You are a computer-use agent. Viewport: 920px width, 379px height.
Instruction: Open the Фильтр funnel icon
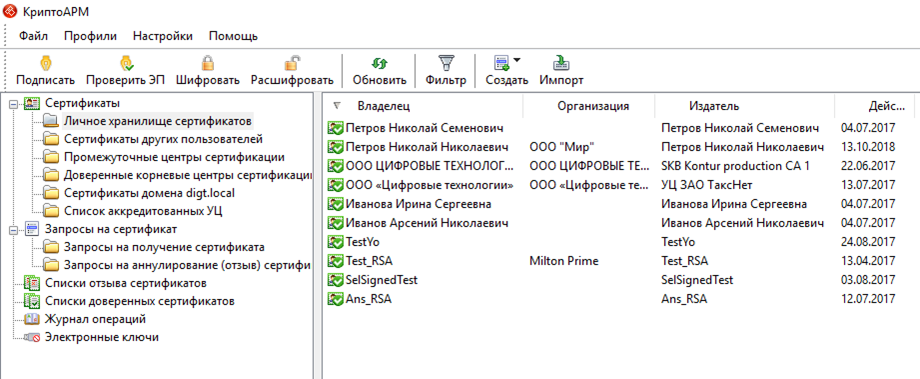point(446,63)
